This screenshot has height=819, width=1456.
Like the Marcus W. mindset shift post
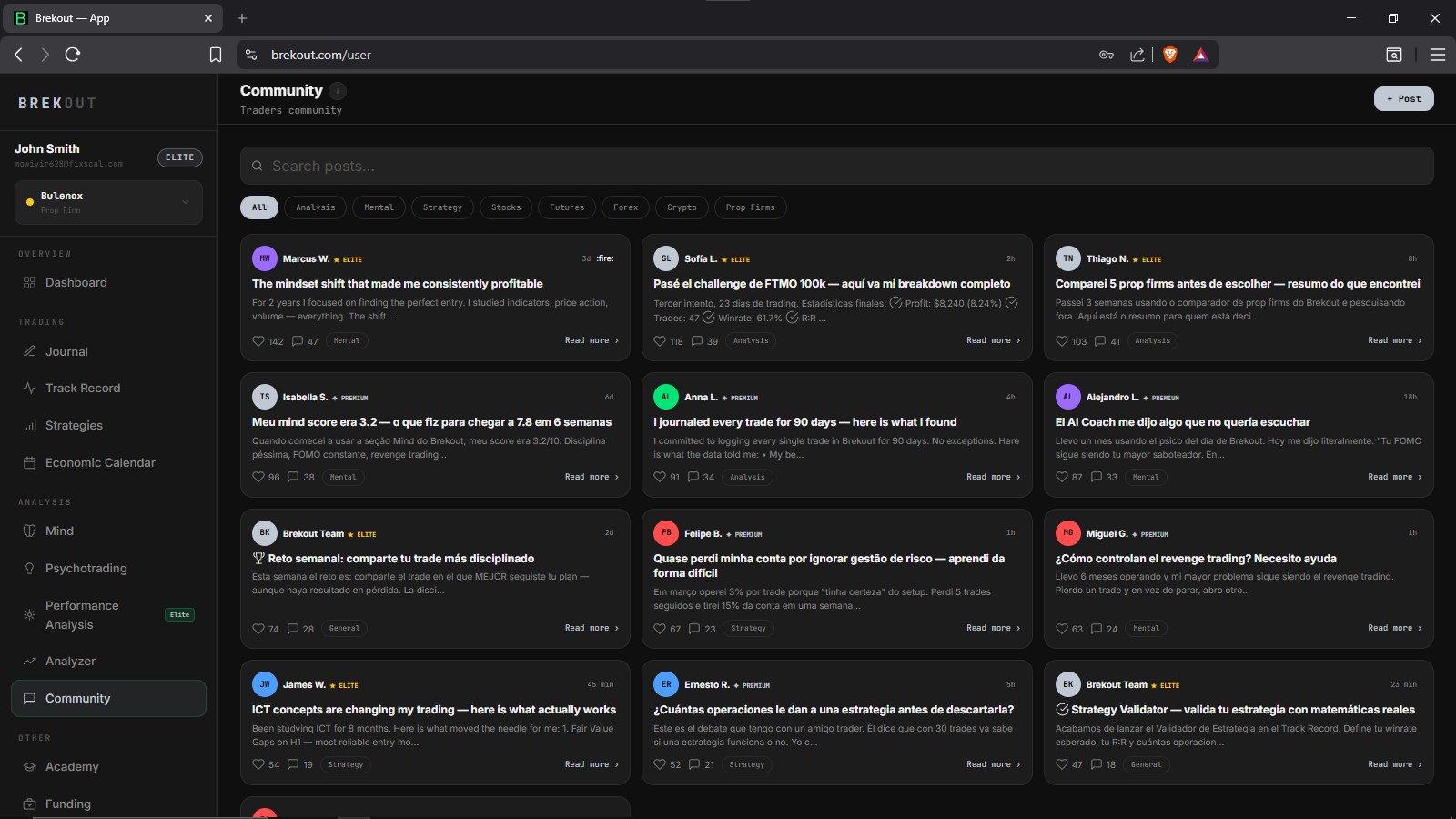[258, 341]
